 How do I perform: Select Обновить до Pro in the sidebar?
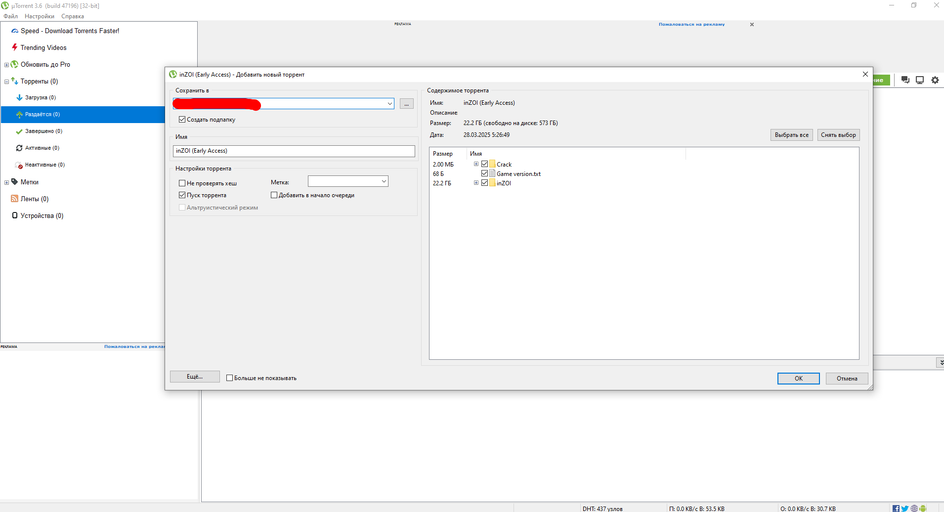click(45, 64)
